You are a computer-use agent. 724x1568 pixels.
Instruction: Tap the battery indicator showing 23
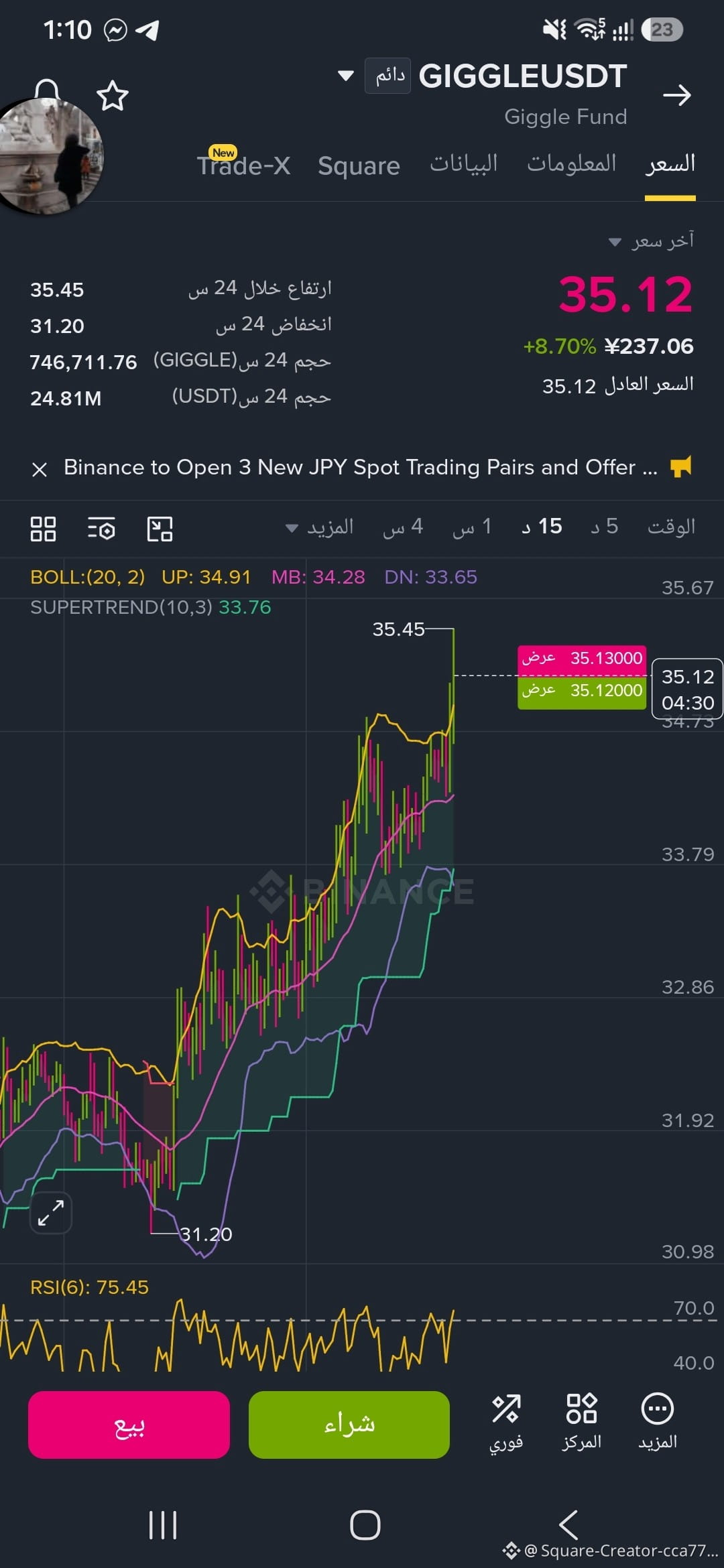click(x=662, y=29)
